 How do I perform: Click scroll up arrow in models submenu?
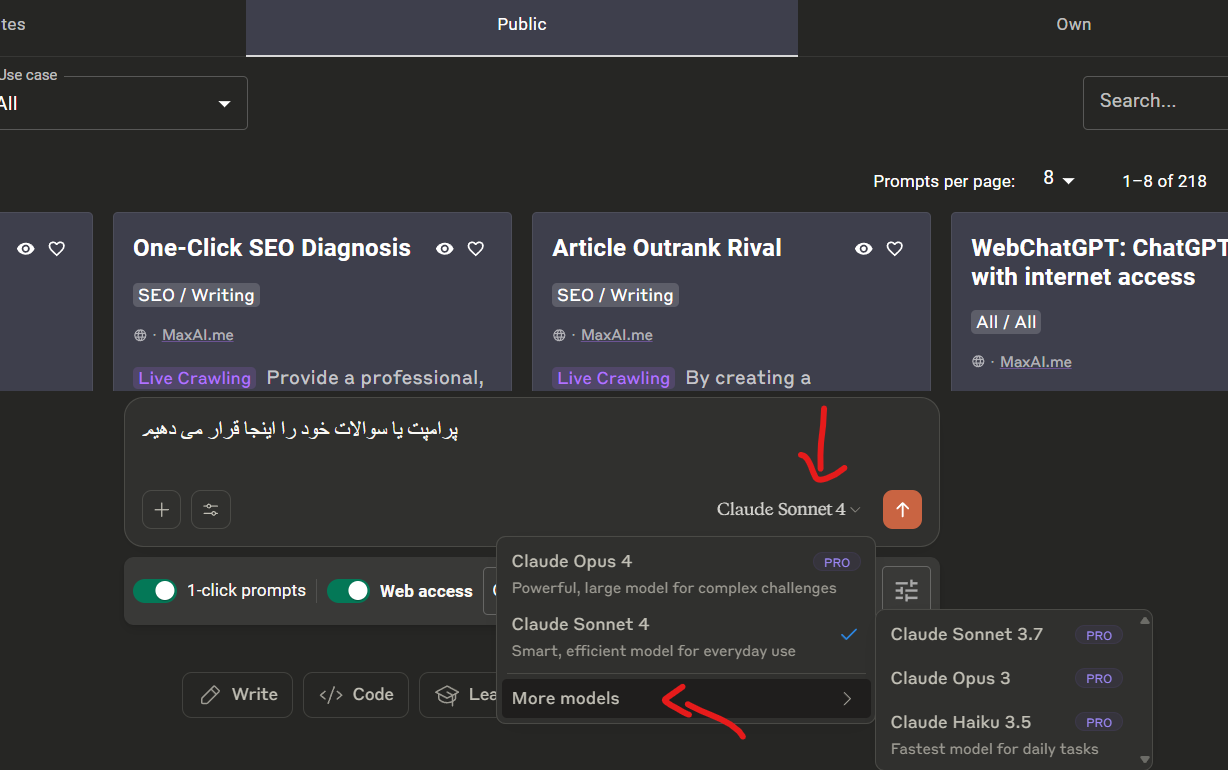tap(1144, 620)
